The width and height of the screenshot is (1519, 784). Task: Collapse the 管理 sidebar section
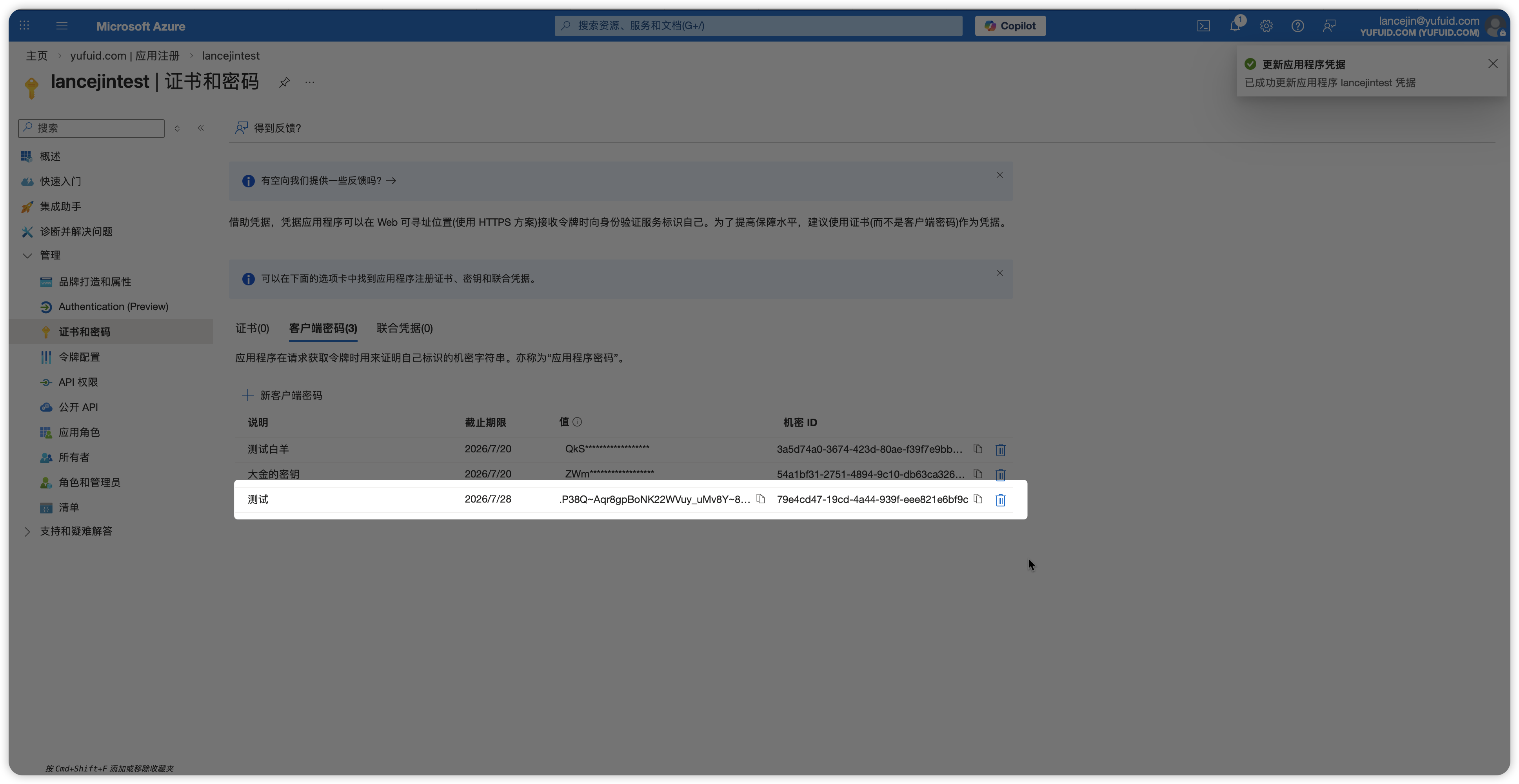click(27, 255)
